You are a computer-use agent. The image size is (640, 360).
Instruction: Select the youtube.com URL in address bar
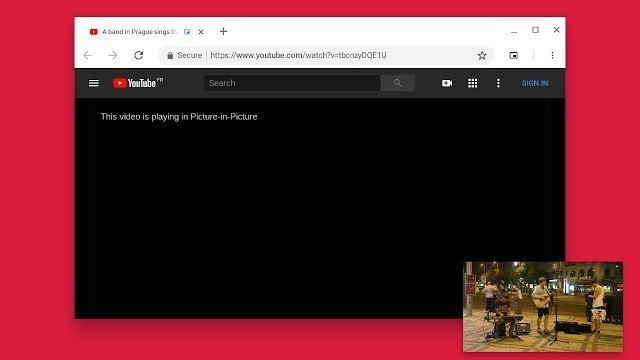pos(298,55)
